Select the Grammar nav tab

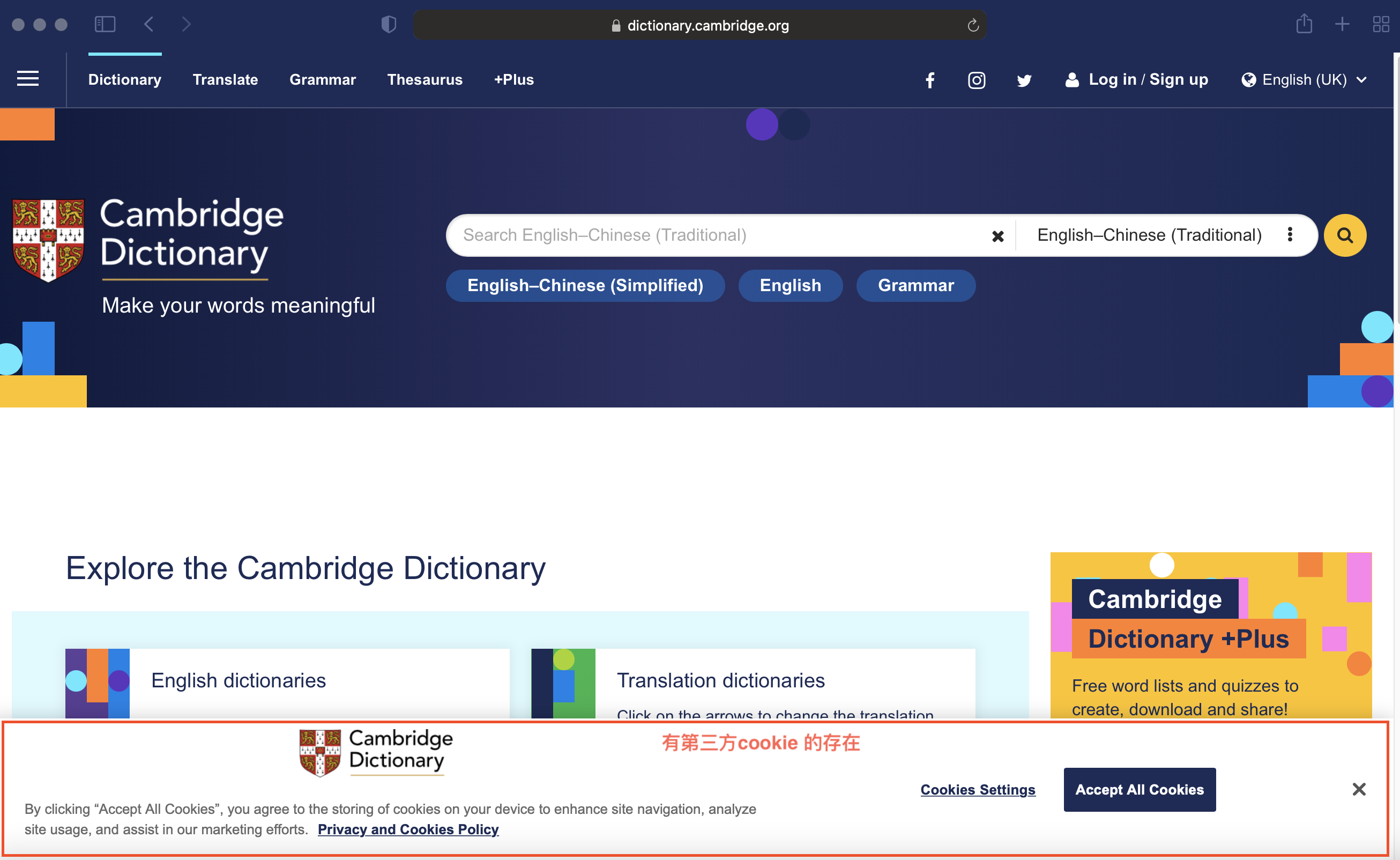[323, 80]
